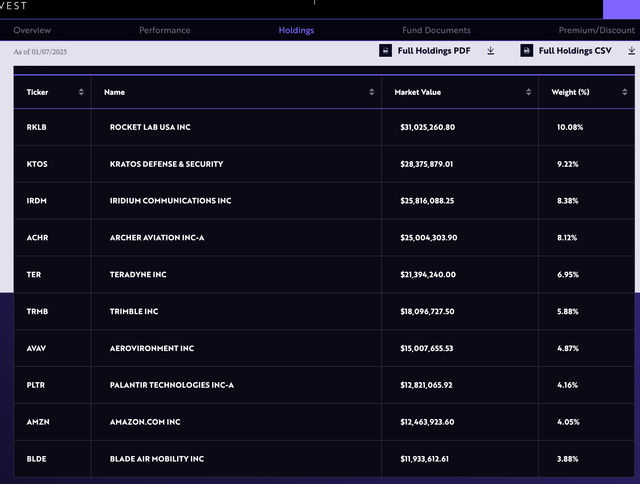Click the Full Holdings CSV link
Screen dimensions: 640x484
pos(575,51)
